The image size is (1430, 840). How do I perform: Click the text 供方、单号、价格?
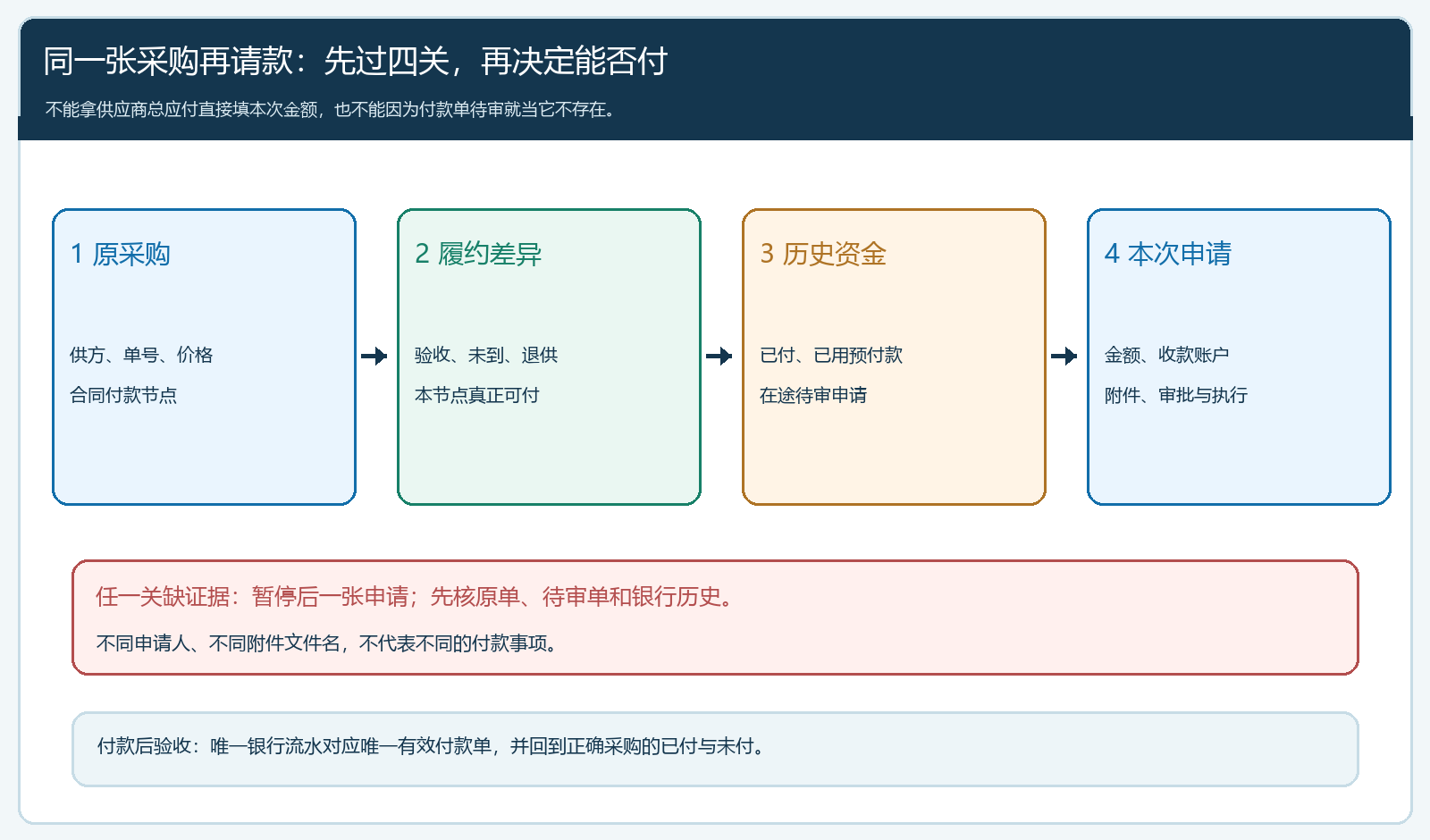(141, 355)
